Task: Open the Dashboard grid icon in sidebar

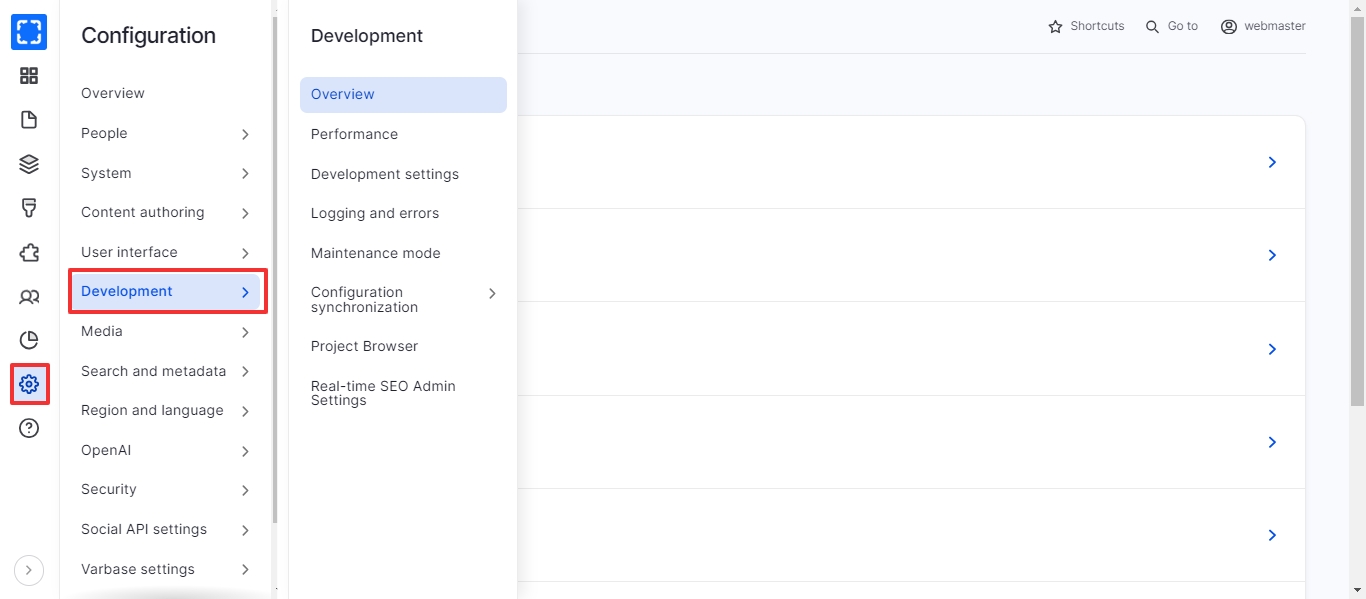Action: [x=29, y=76]
